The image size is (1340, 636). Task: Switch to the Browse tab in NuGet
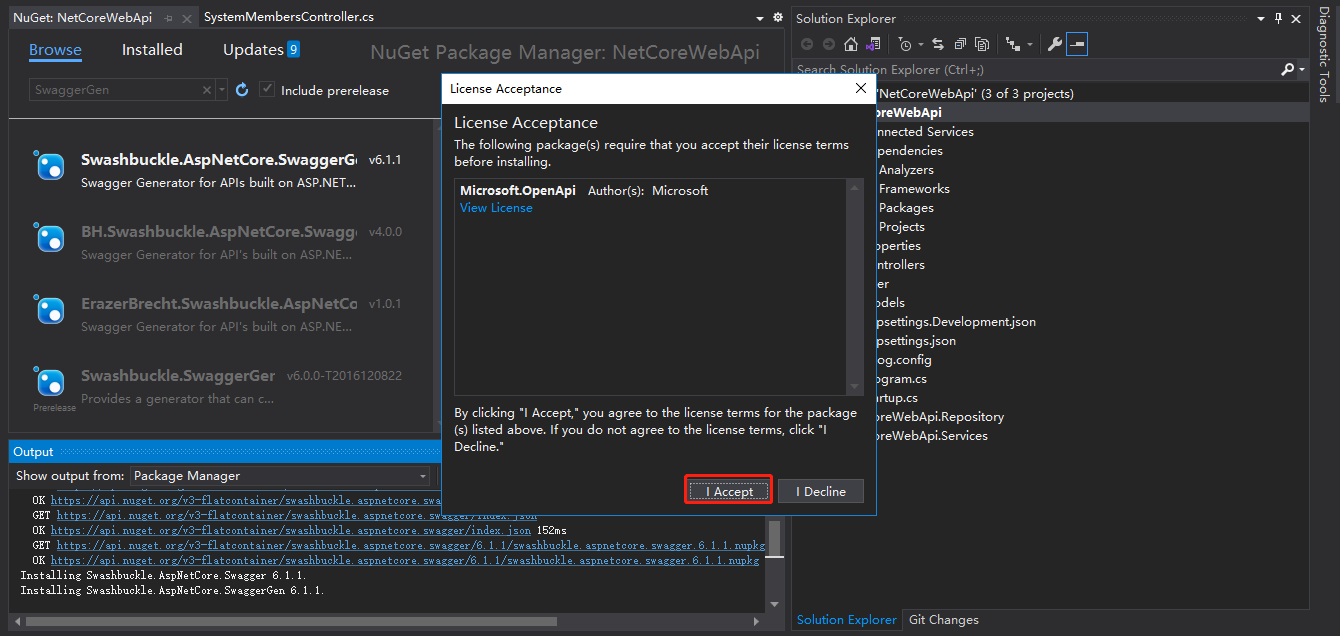[55, 50]
